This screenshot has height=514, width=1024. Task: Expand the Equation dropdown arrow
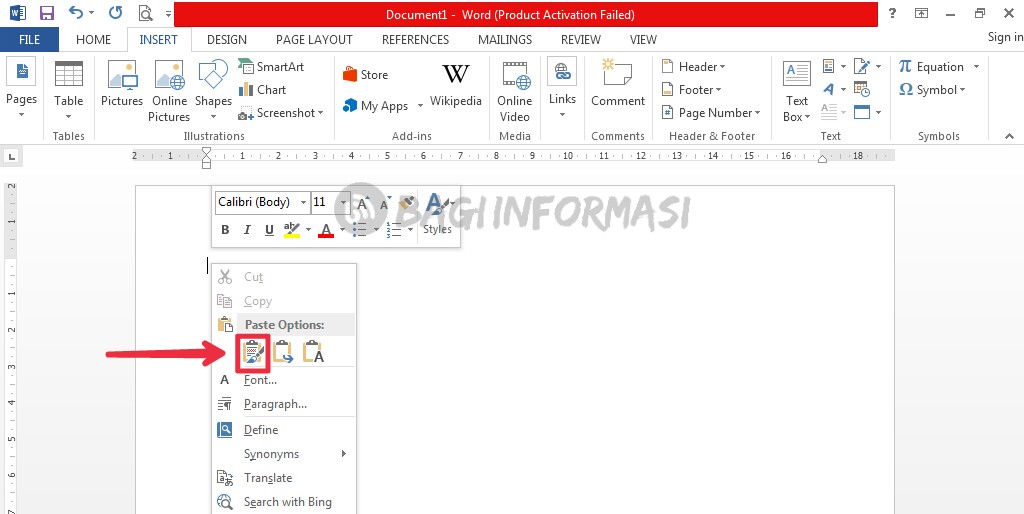[x=976, y=67]
